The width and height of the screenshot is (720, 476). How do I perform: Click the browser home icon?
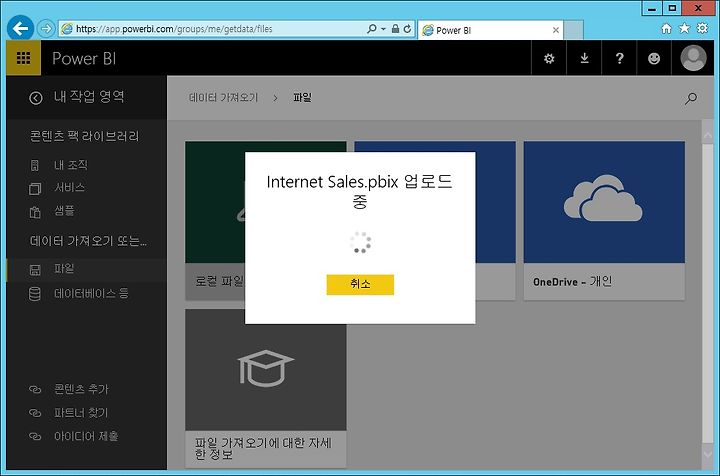[666, 29]
